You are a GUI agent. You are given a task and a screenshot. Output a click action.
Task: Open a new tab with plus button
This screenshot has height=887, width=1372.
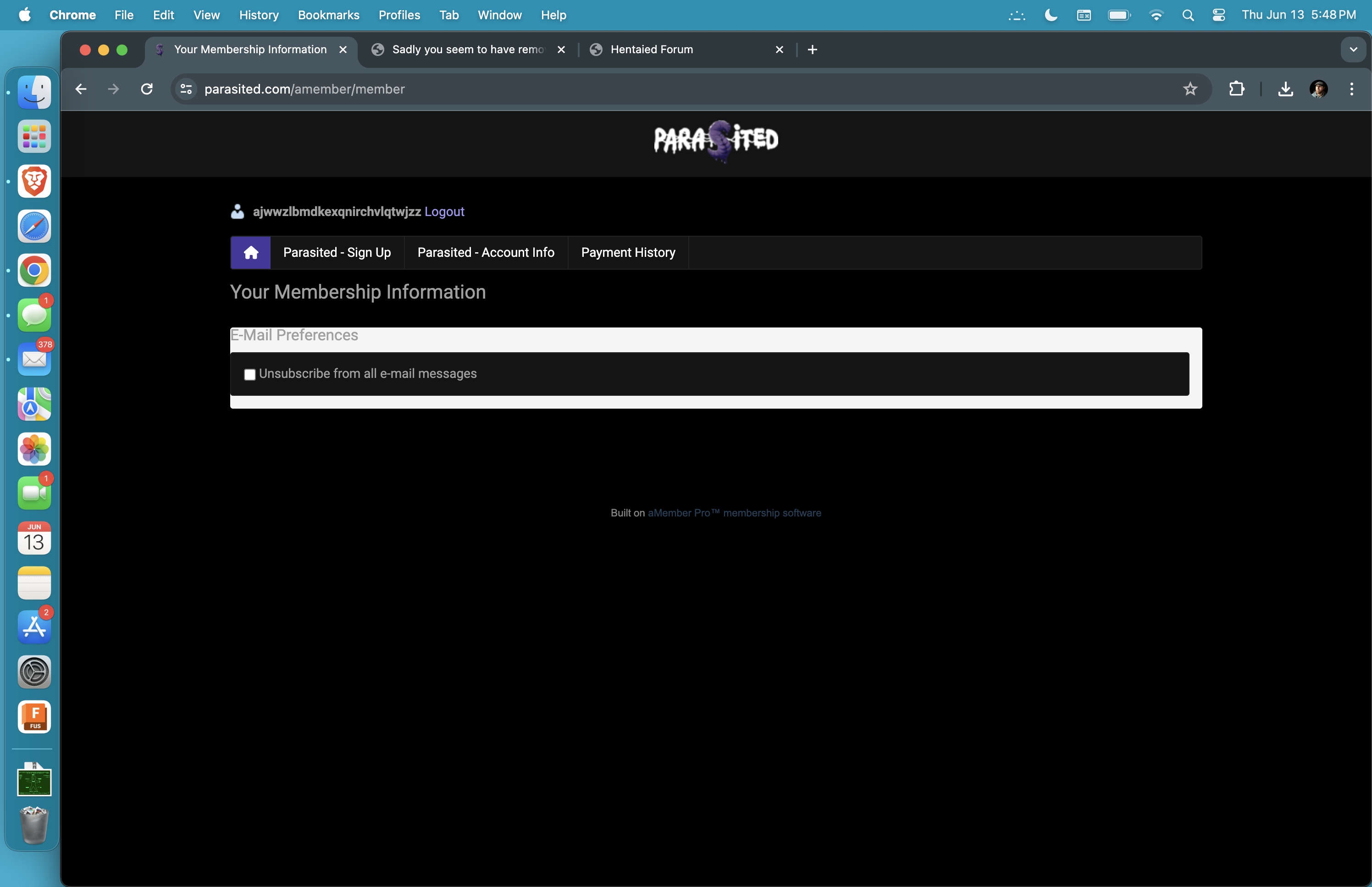(812, 50)
